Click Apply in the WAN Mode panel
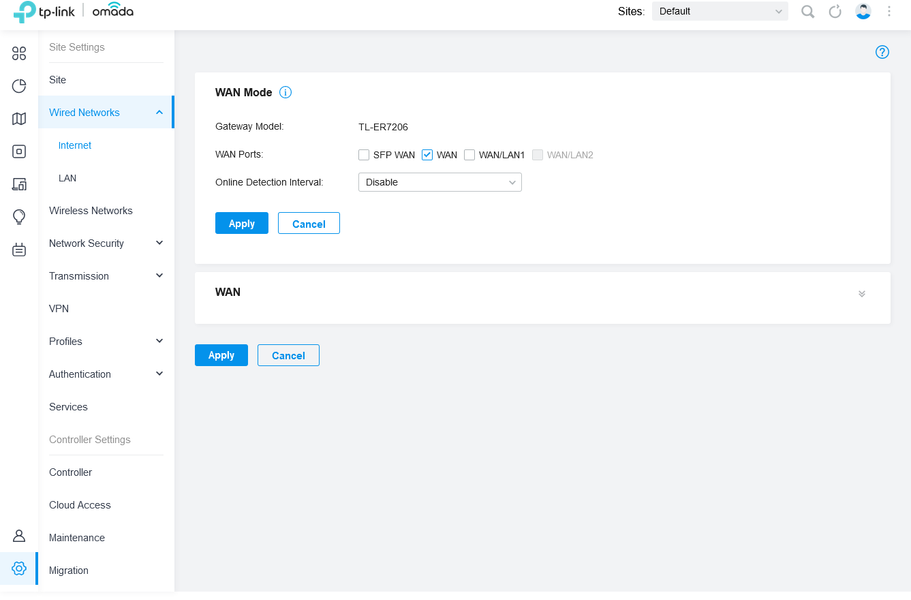Viewport: 911px width, 600px height. 242,224
